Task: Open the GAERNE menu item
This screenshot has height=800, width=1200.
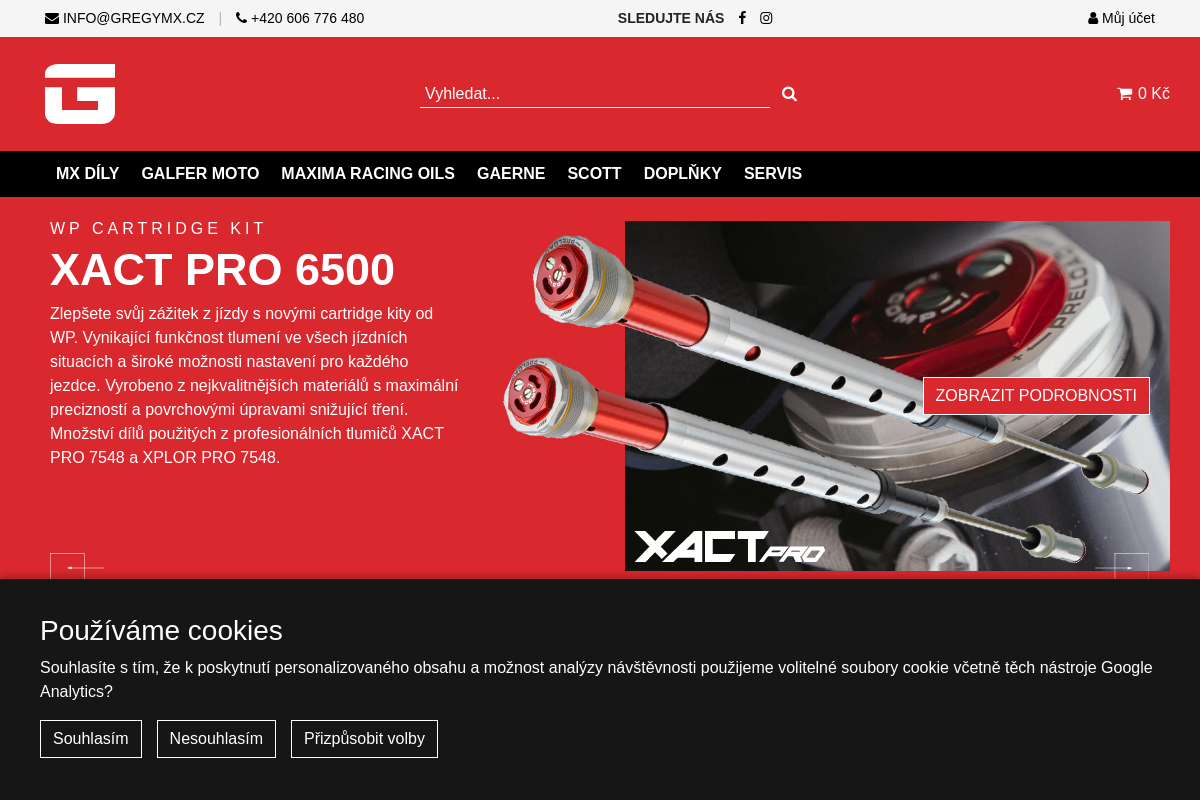Action: (x=511, y=174)
